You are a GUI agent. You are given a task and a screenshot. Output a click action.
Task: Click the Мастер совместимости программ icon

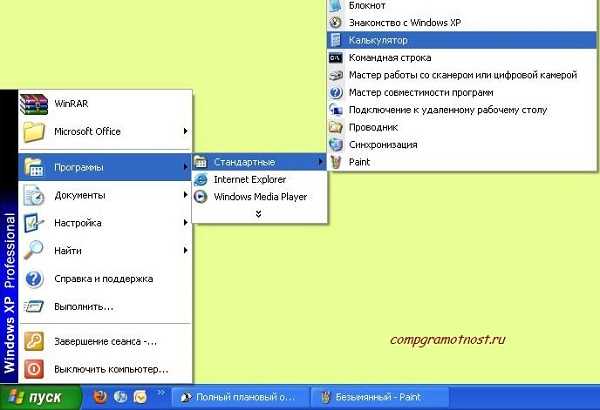[x=336, y=93]
